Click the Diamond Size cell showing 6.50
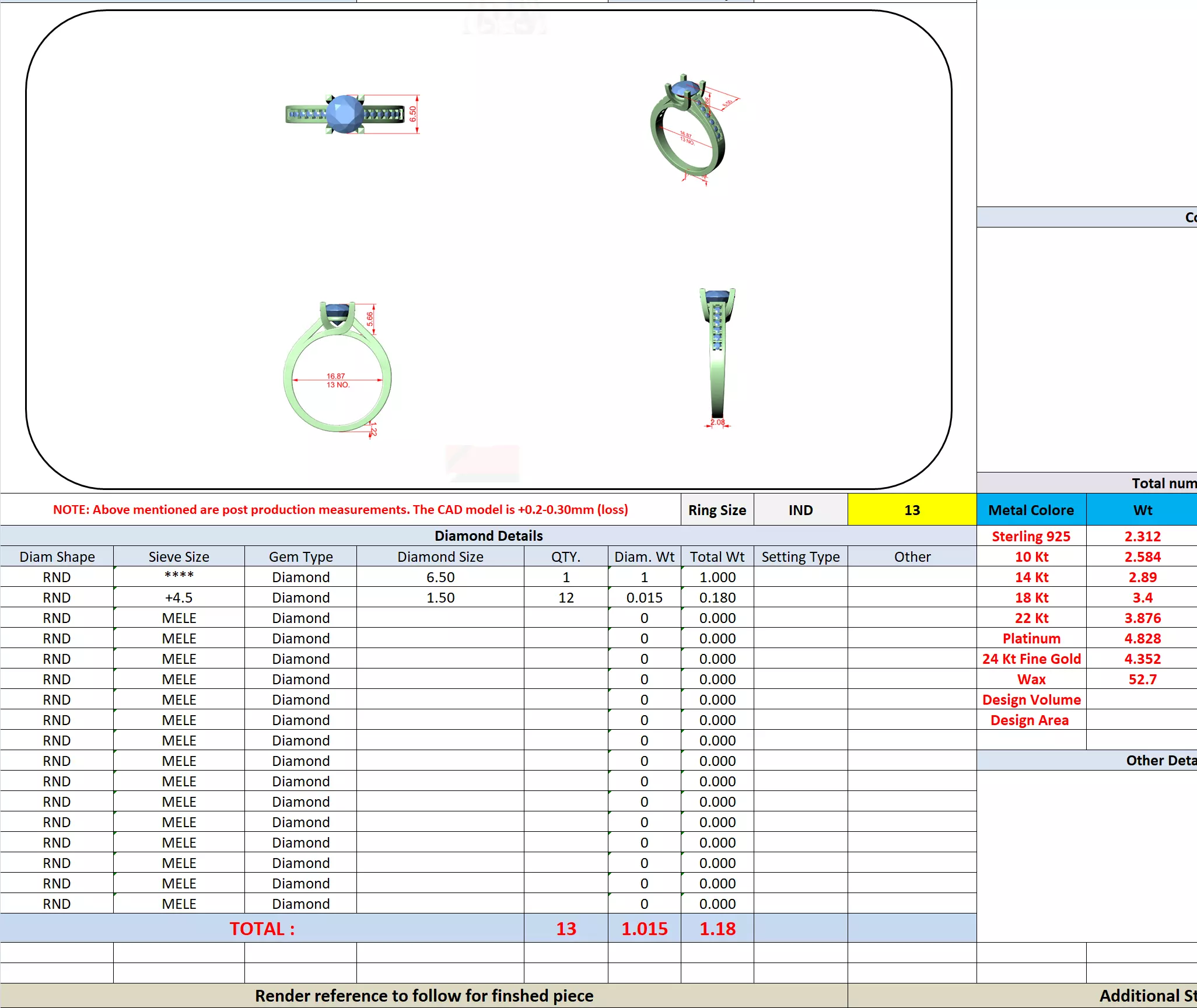The image size is (1197, 1008). pyautogui.click(x=440, y=577)
